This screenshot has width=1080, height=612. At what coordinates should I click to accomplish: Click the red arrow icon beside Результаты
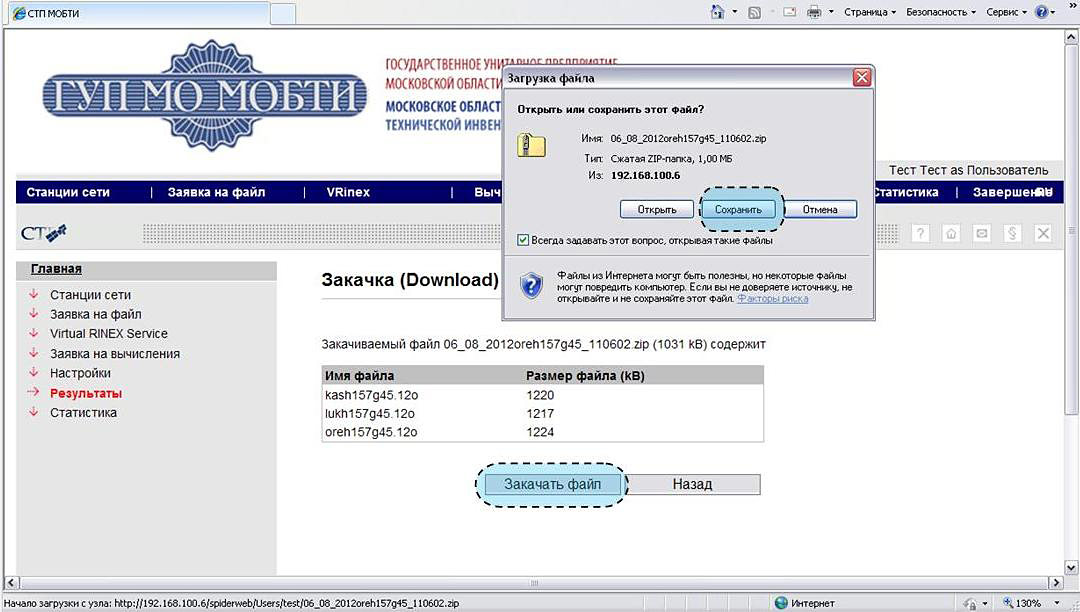click(33, 392)
